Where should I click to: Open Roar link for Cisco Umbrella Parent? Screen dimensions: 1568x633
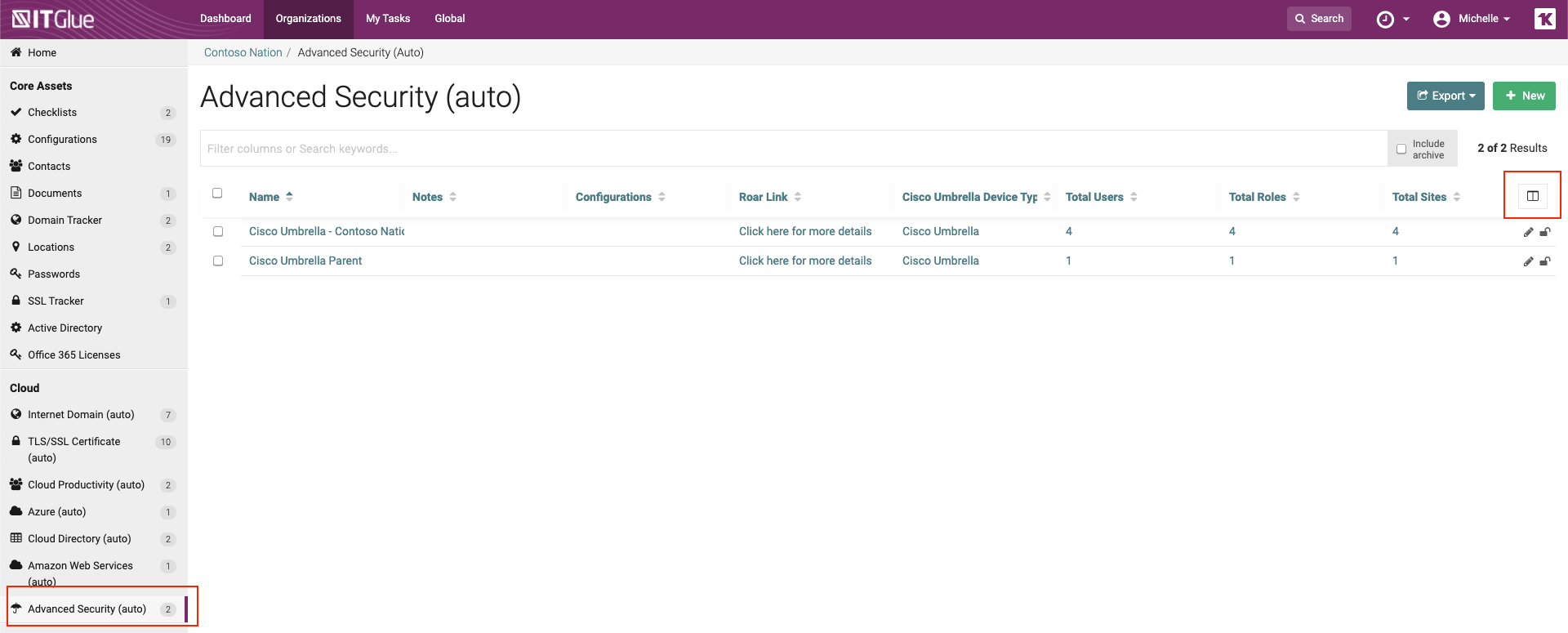[805, 261]
